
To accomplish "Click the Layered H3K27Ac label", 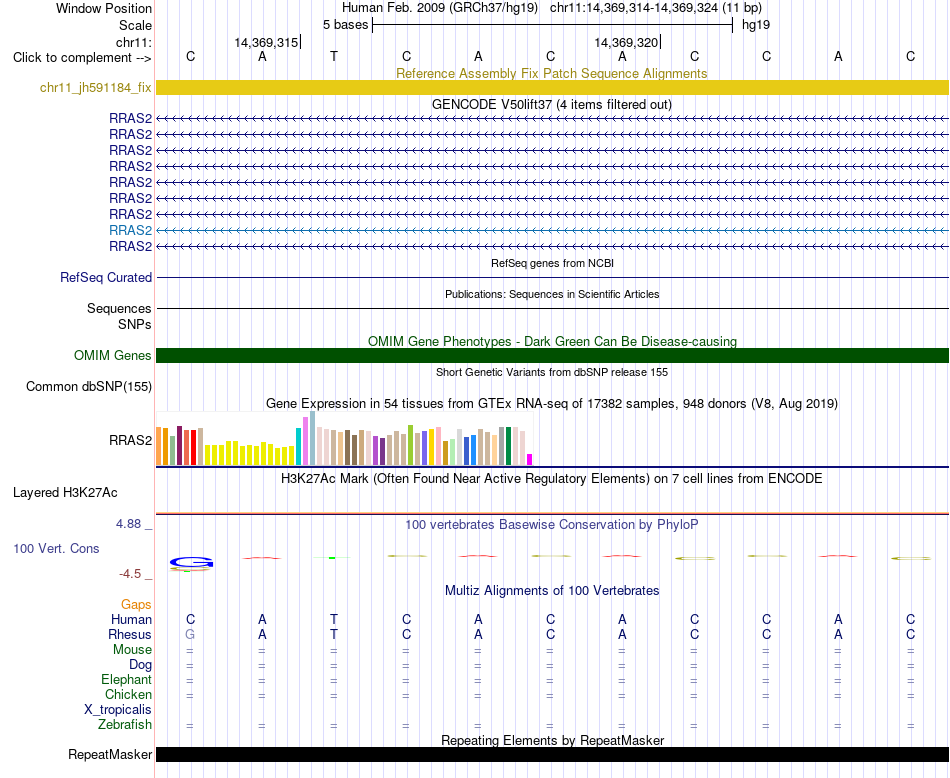I will [x=65, y=493].
